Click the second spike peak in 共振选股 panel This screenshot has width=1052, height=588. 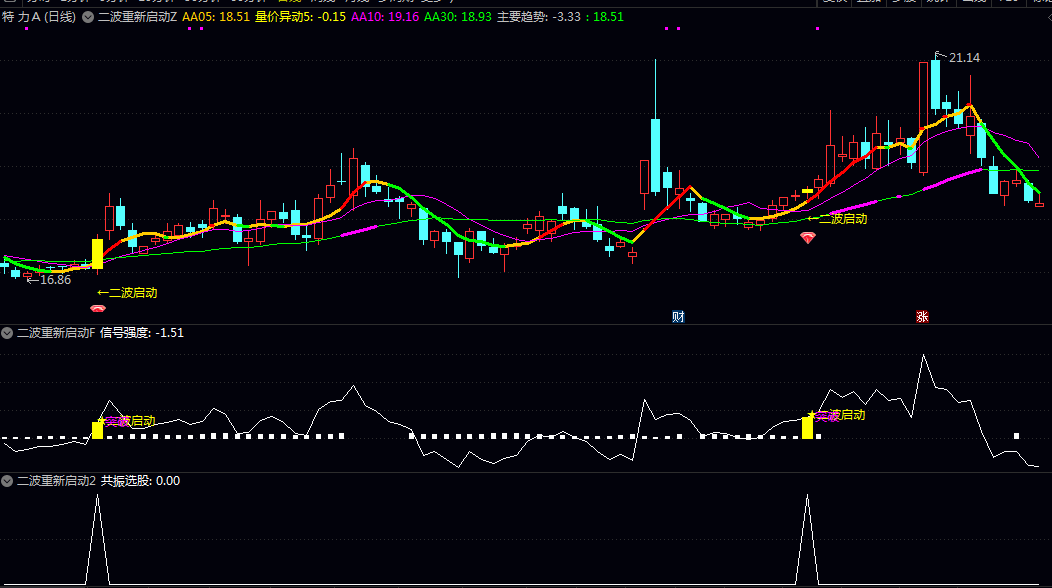click(x=807, y=497)
